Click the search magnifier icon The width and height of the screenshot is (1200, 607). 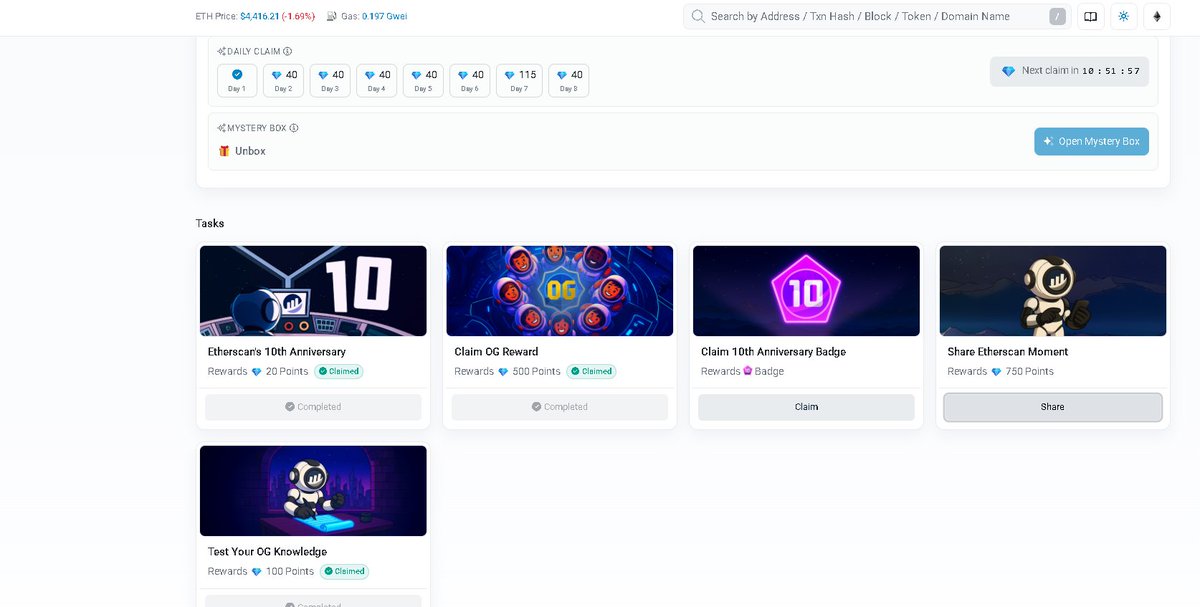coord(698,16)
